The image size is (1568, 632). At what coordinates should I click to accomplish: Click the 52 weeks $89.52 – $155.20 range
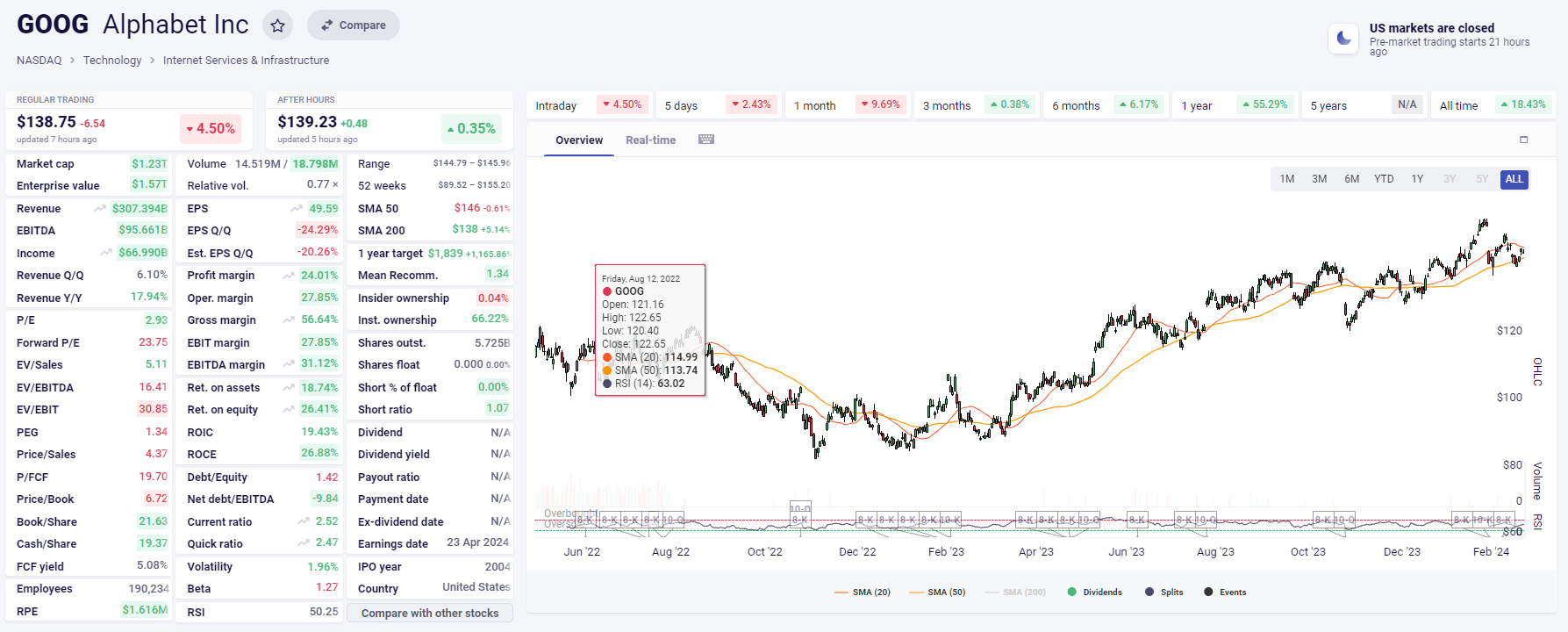click(x=474, y=185)
